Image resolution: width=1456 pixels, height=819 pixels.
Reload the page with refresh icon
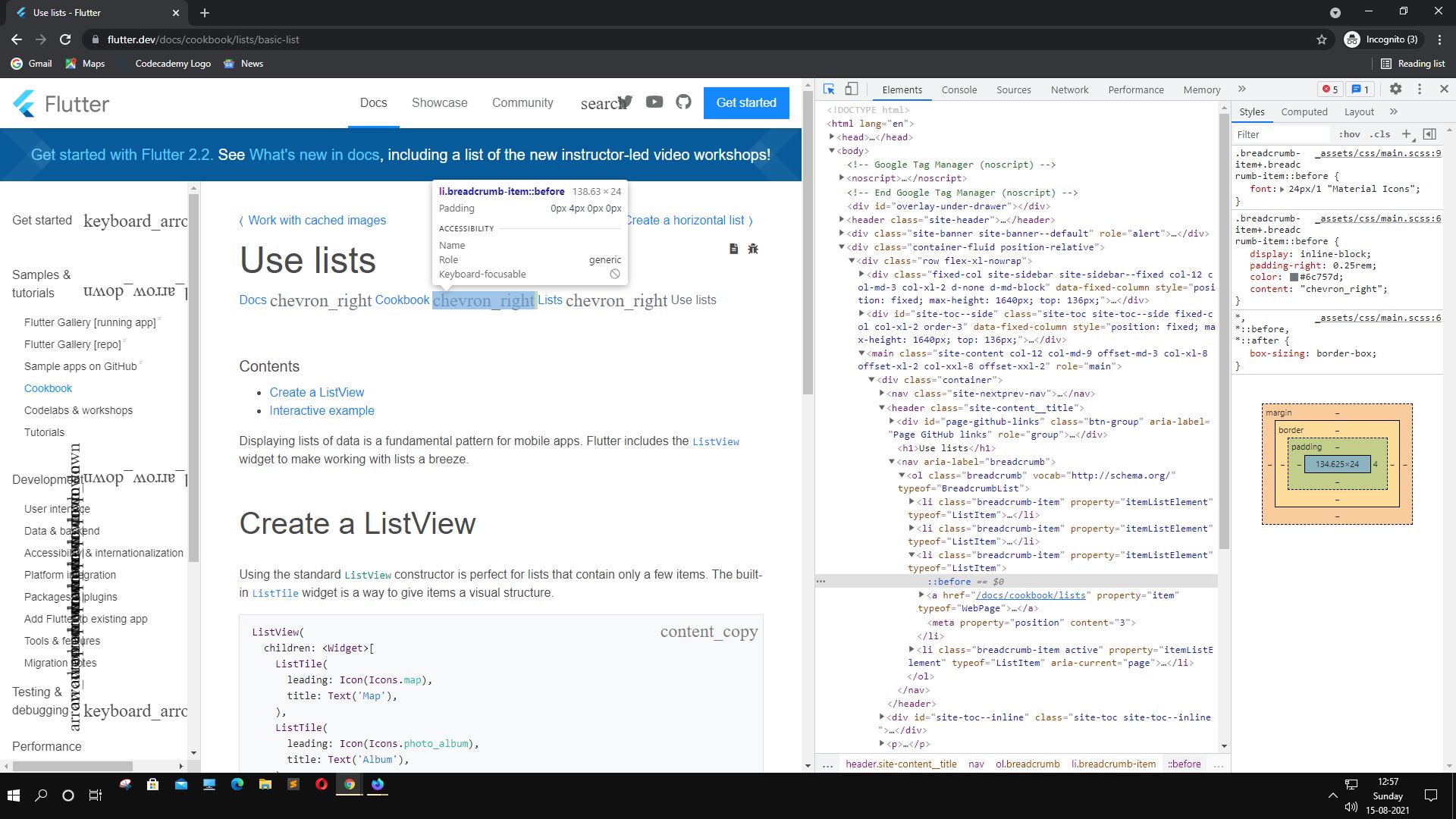click(x=65, y=39)
